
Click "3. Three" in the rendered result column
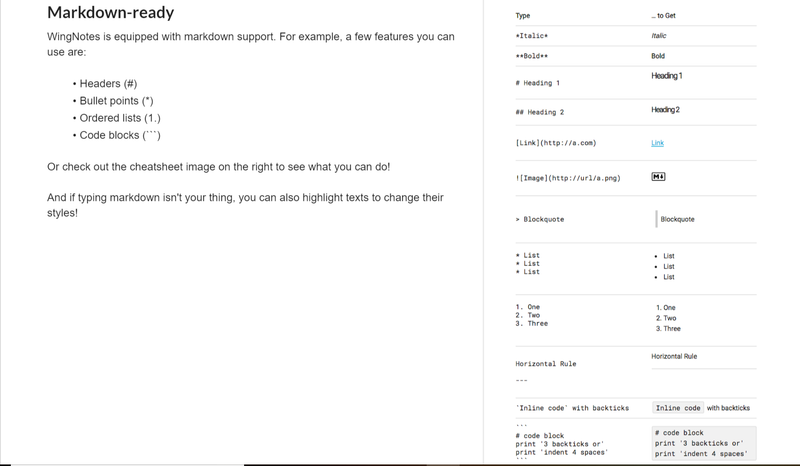668,329
